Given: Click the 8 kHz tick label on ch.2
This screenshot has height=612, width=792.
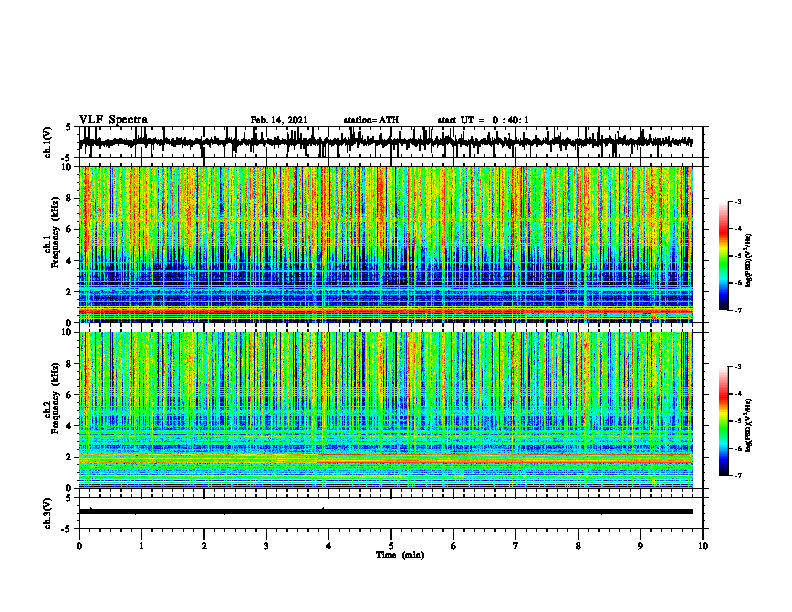Looking at the screenshot, I should [70, 364].
